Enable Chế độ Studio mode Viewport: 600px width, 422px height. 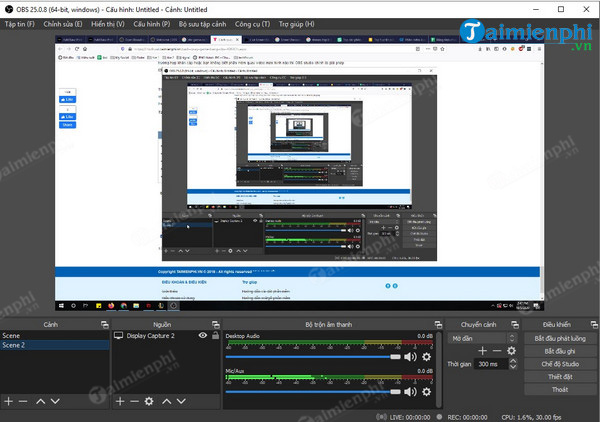pyautogui.click(x=560, y=364)
